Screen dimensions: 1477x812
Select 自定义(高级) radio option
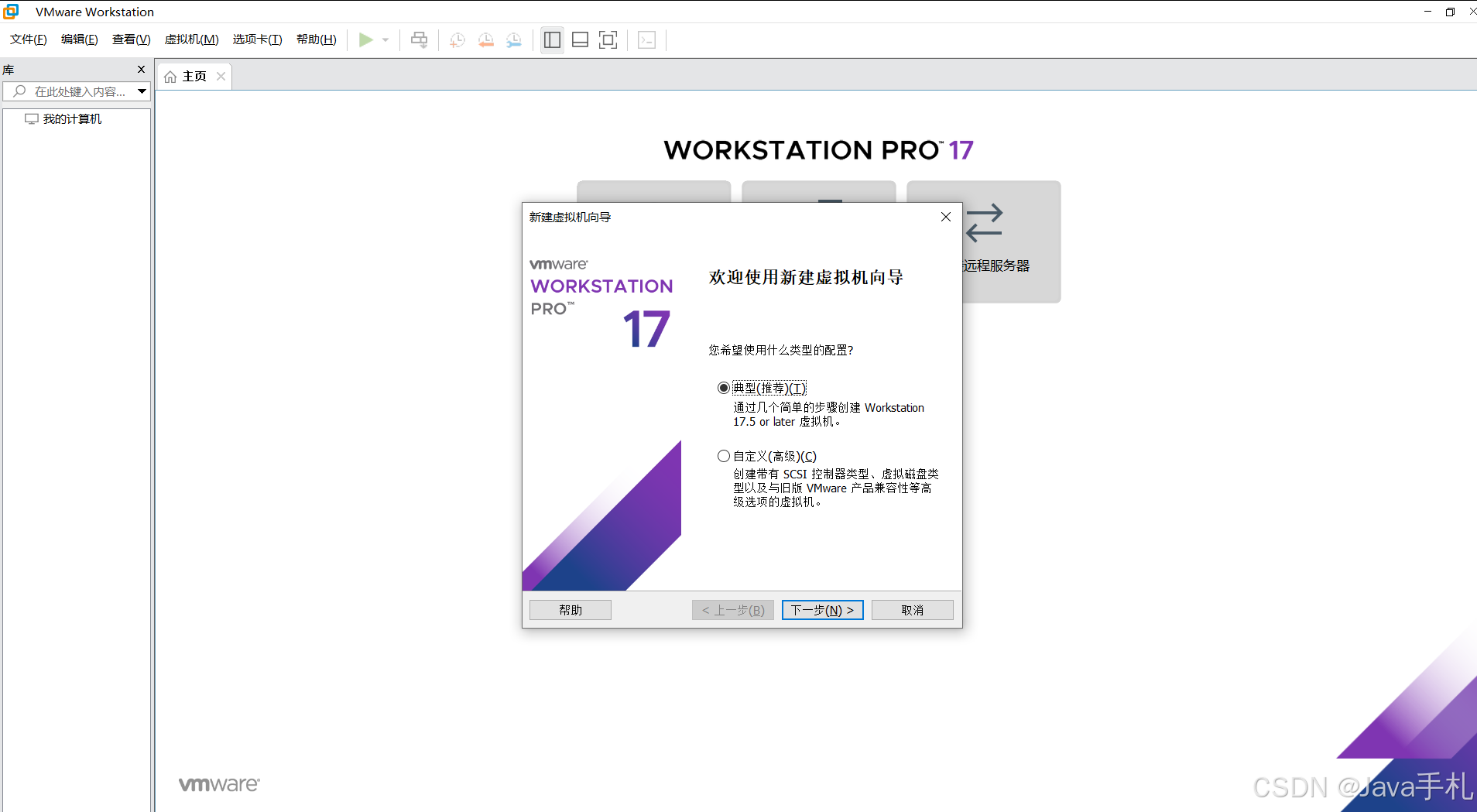[x=724, y=456]
